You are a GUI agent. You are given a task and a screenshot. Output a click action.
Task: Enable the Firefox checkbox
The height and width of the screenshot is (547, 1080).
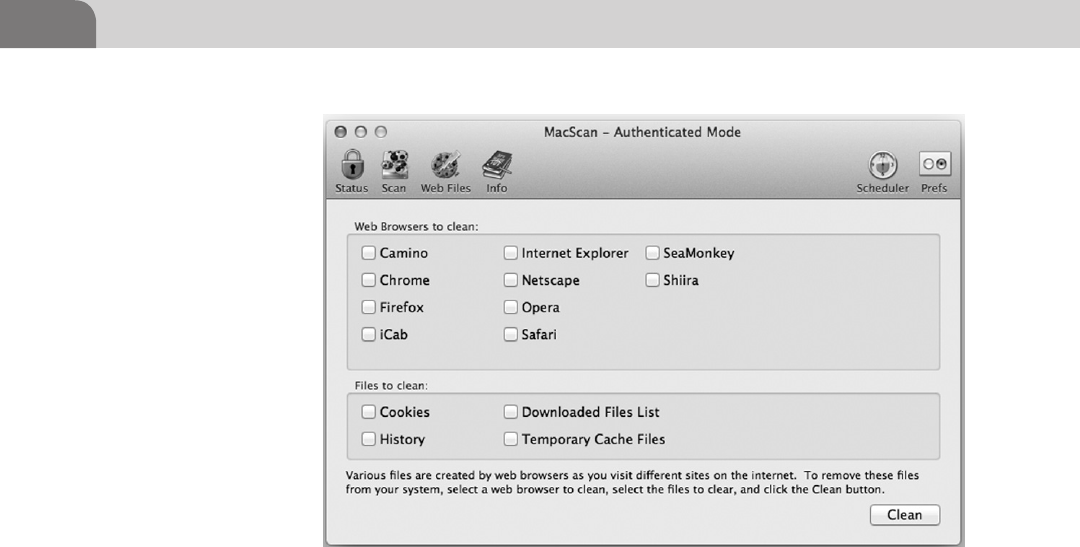[368, 307]
